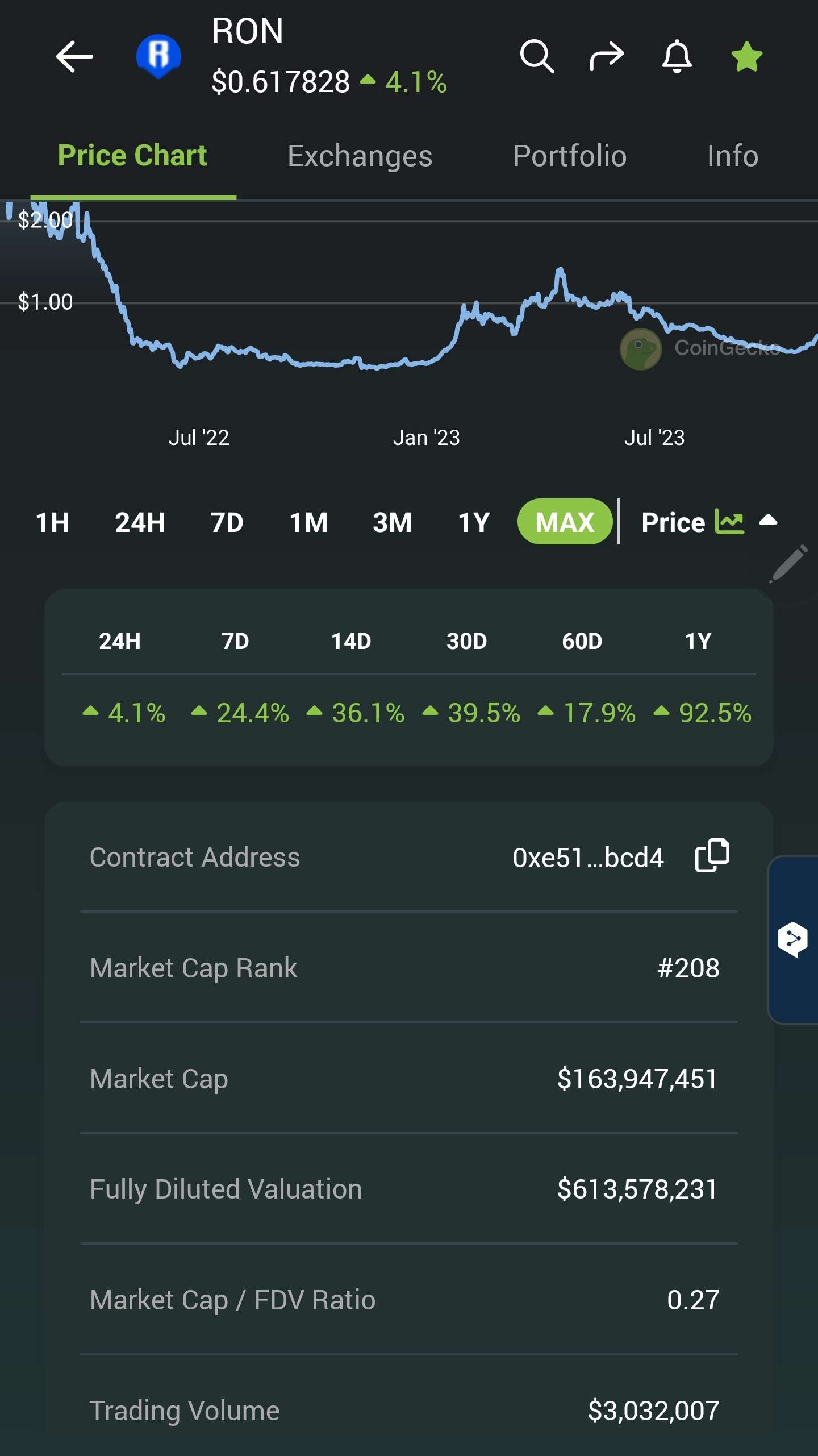Select the 1H chart range
The height and width of the screenshot is (1456, 818).
pyautogui.click(x=52, y=522)
